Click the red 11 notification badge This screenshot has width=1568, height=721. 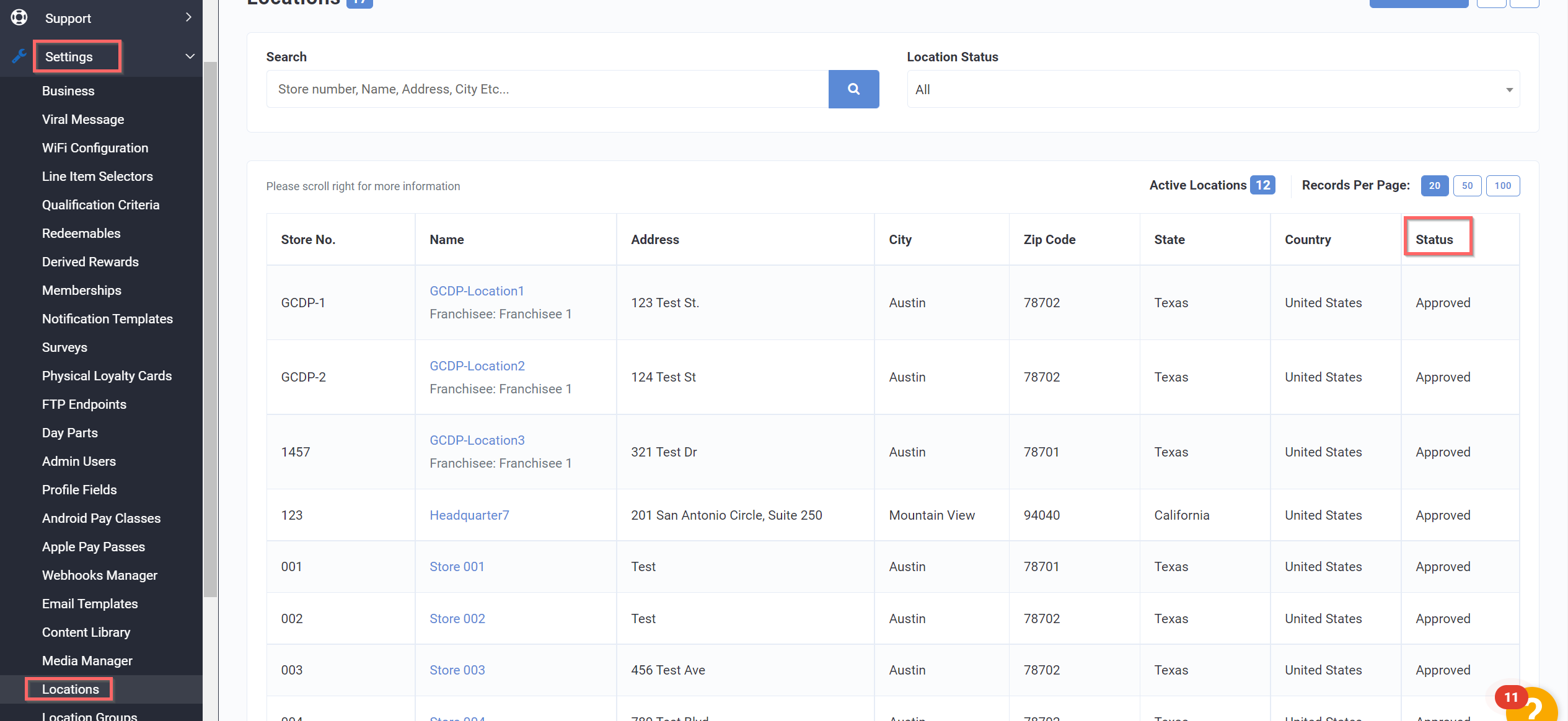click(1510, 697)
